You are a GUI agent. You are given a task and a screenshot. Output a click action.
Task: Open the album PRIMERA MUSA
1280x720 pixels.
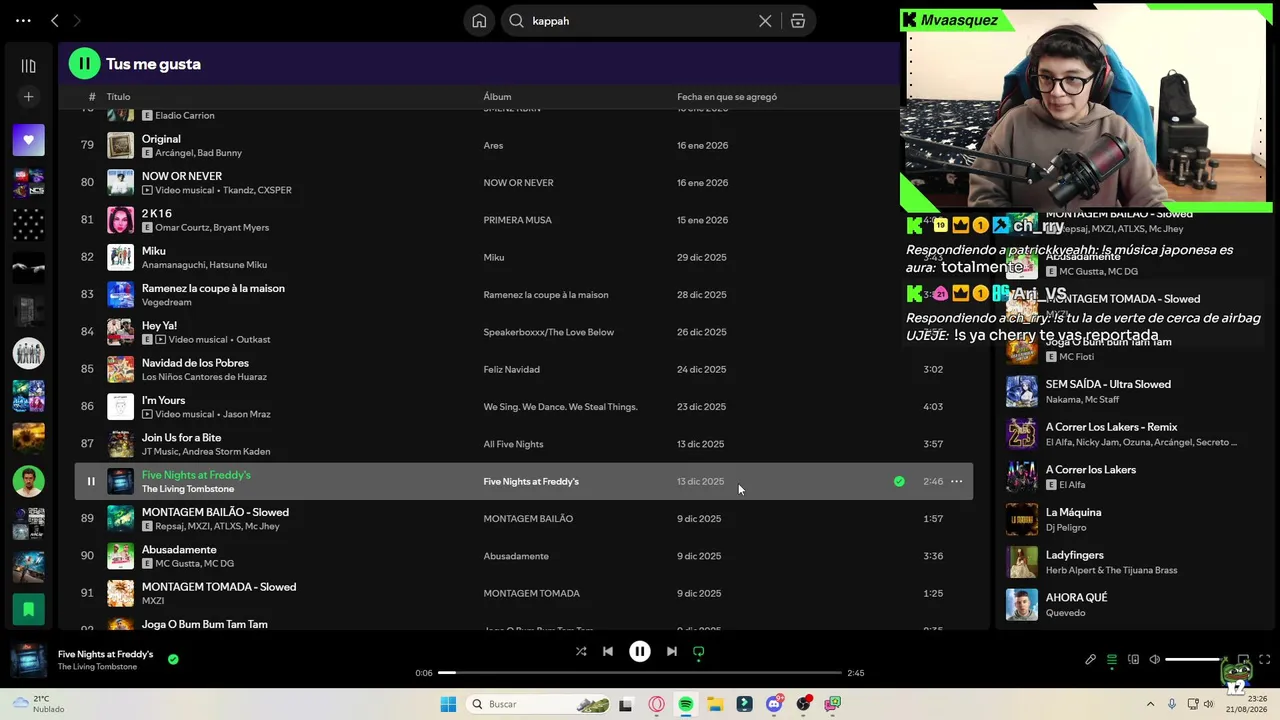pyautogui.click(x=517, y=220)
